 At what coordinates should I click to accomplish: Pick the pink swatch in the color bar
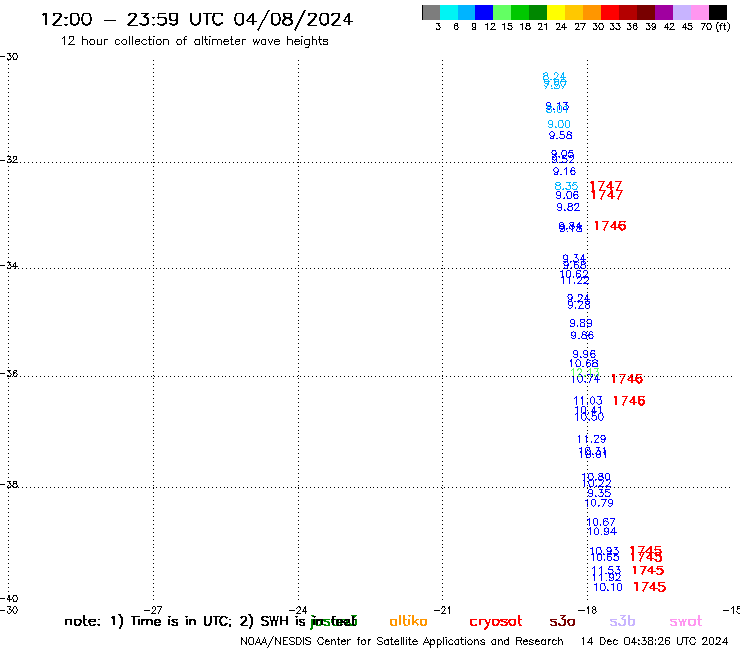[x=699, y=12]
